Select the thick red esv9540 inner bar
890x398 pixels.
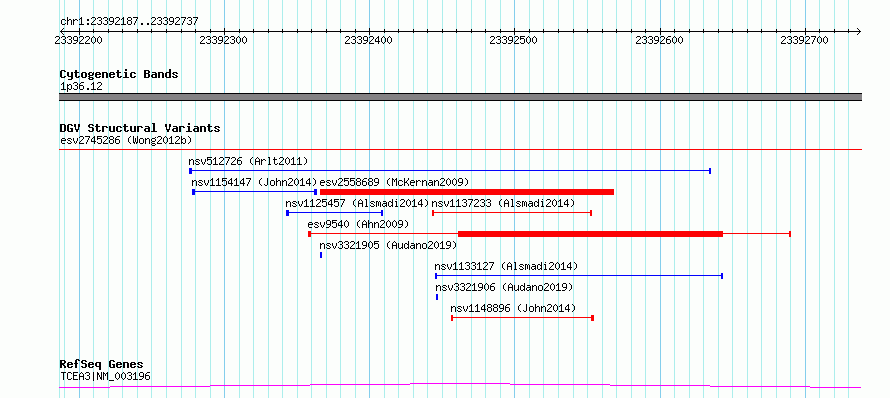coord(590,234)
